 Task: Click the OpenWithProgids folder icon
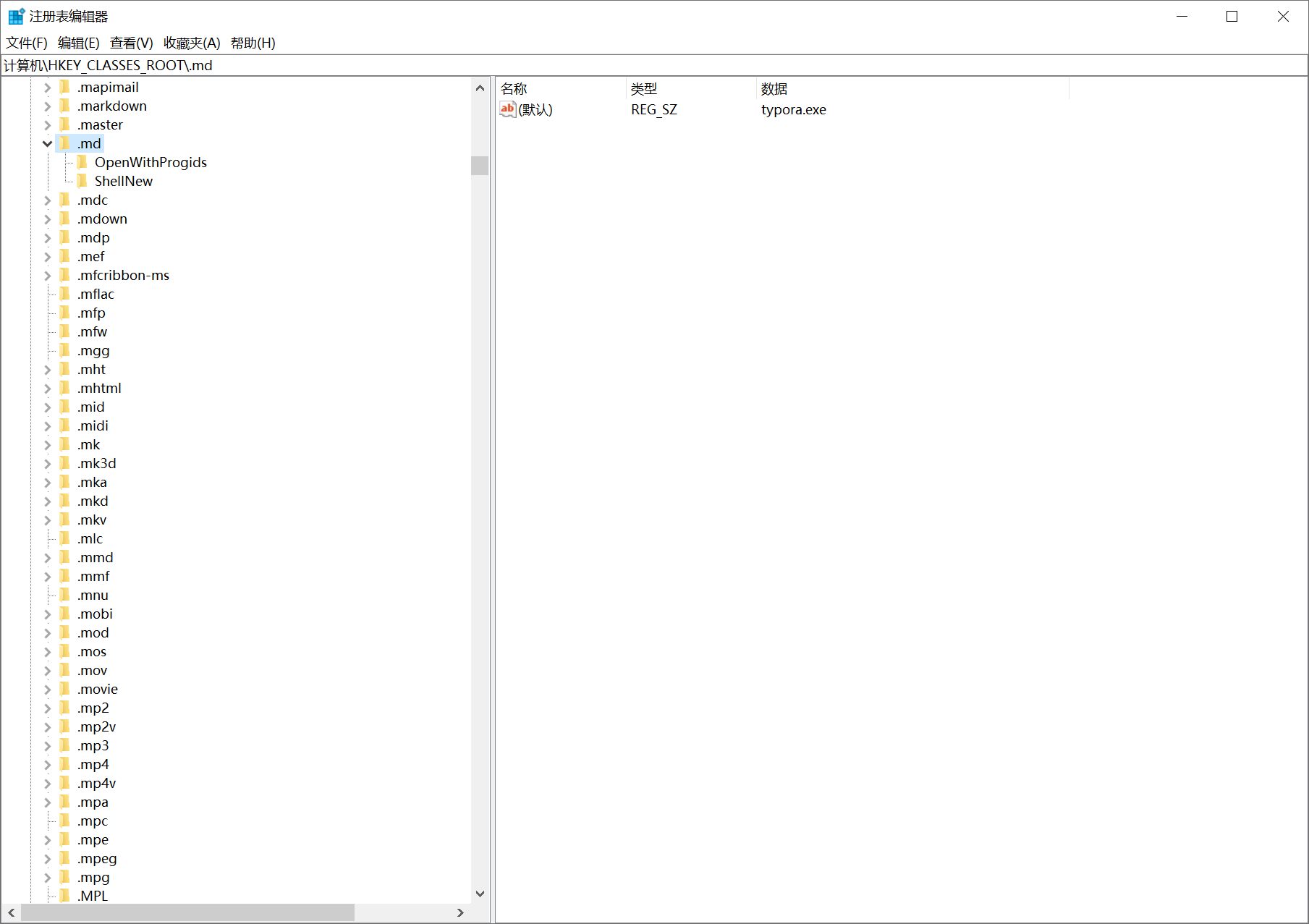[x=82, y=162]
